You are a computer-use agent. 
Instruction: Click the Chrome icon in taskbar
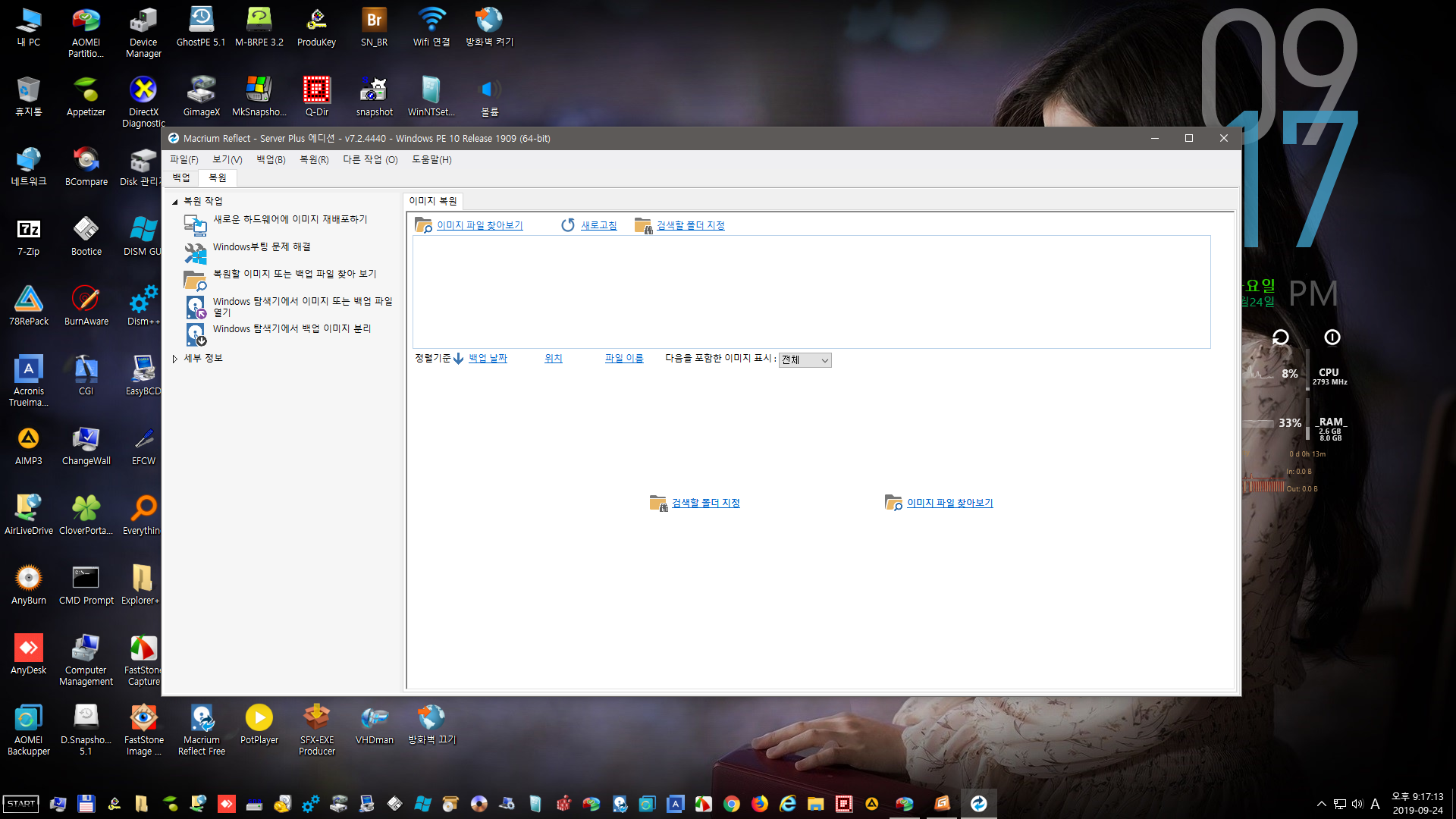[731, 804]
